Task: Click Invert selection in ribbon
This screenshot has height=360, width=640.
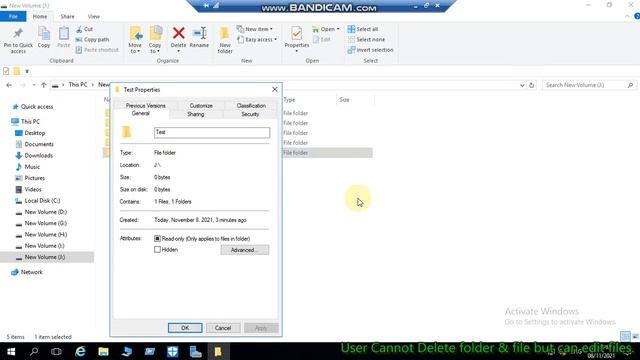Action: click(371, 50)
